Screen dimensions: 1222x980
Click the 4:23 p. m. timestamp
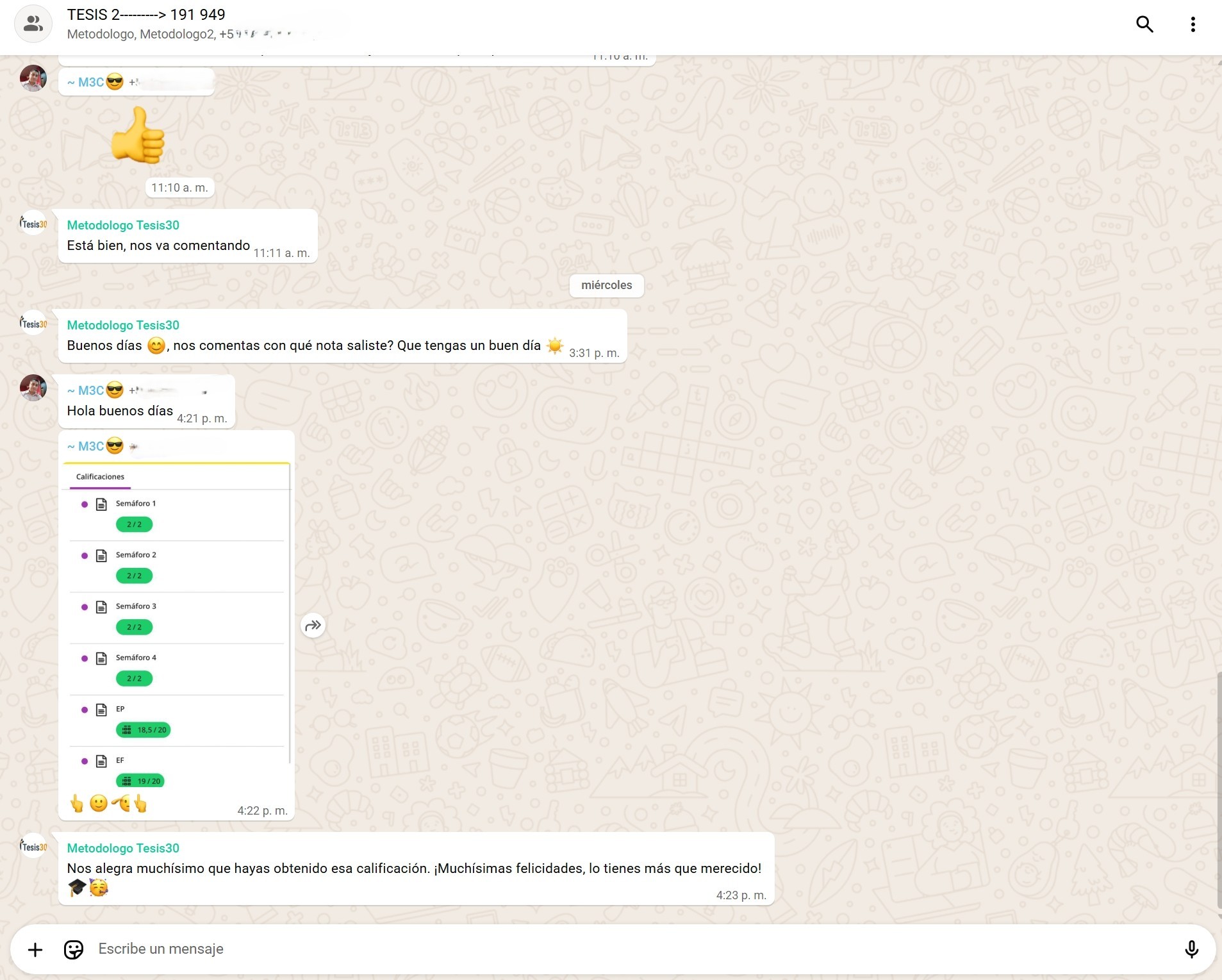click(741, 895)
